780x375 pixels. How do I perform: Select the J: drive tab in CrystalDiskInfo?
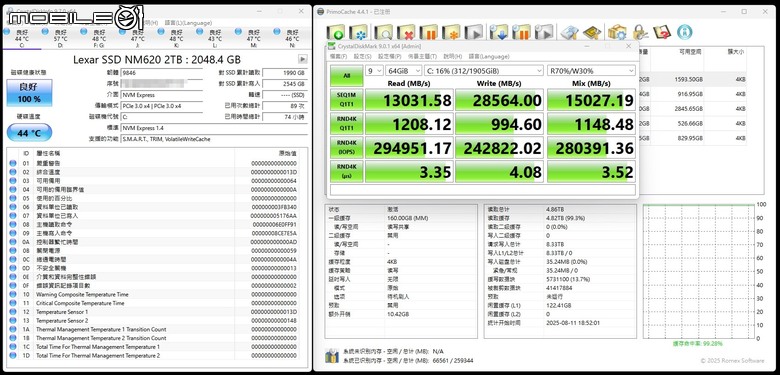(137, 38)
